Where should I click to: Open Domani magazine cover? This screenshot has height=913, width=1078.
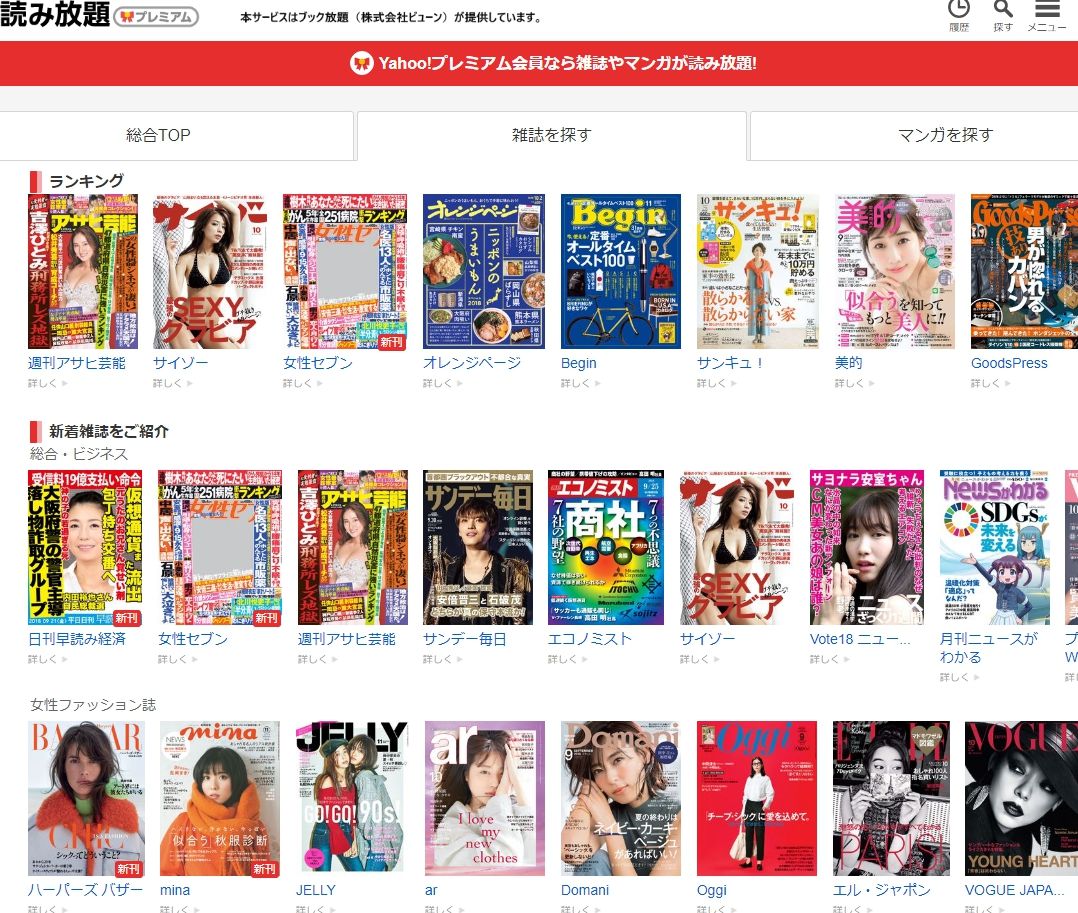pyautogui.click(x=621, y=799)
